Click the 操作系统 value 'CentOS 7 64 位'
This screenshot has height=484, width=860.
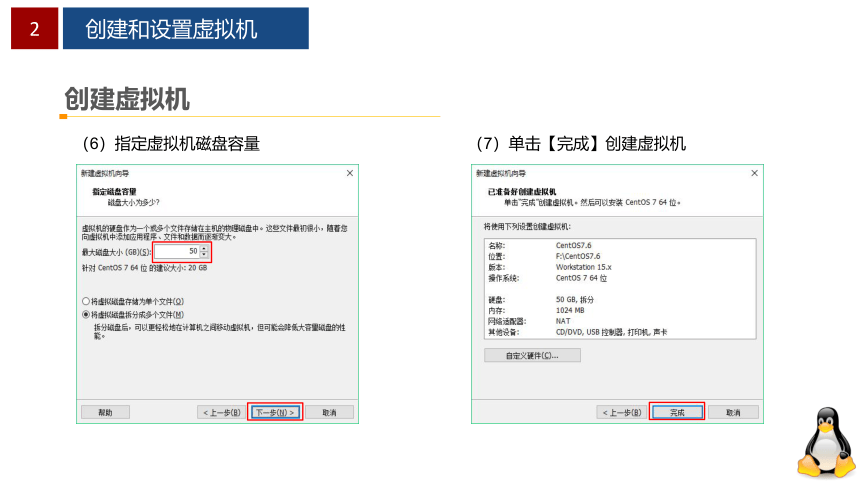(581, 278)
